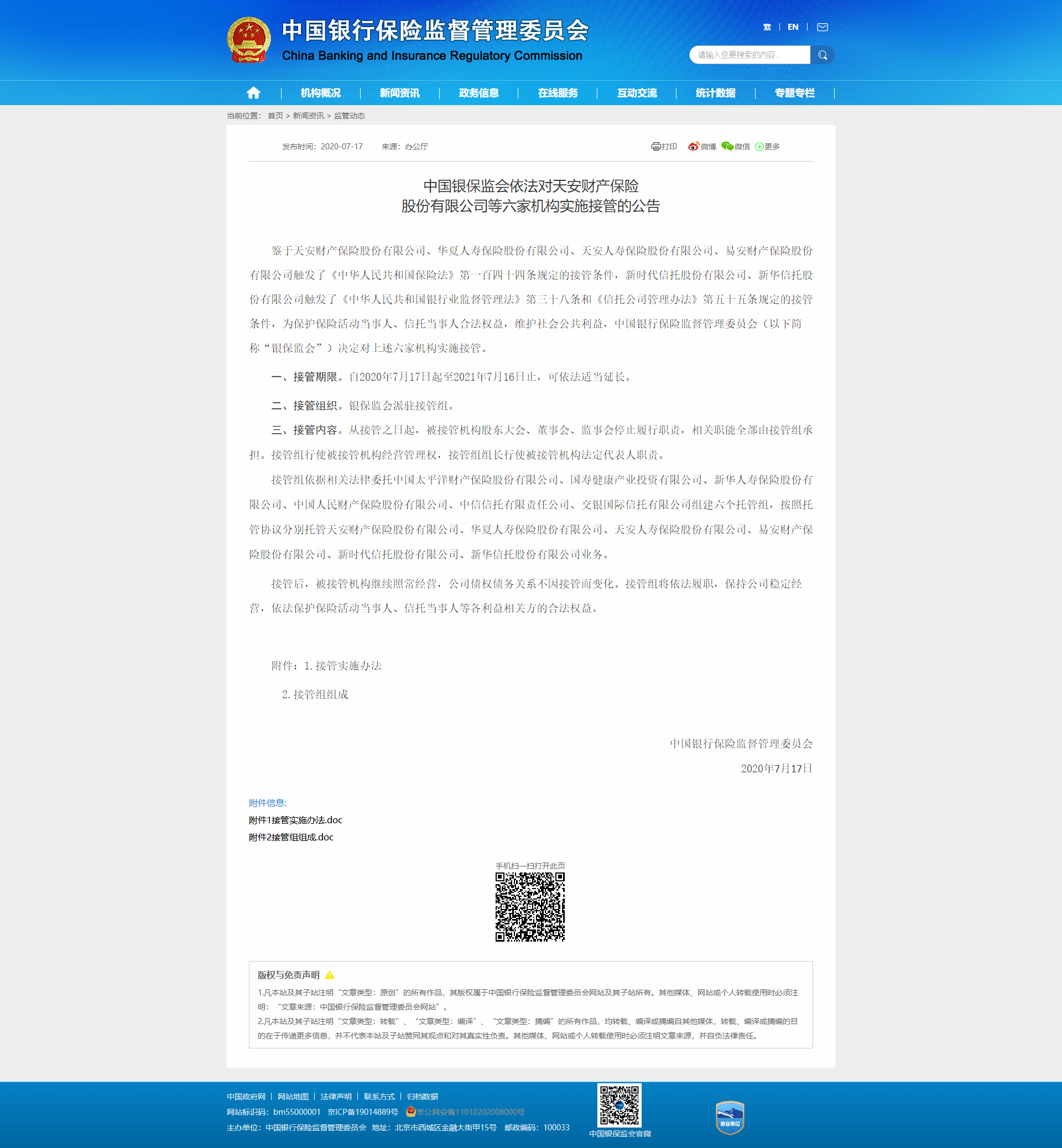The width and height of the screenshot is (1062, 1148).
Task: Open the 政务信息 menu
Action: click(x=478, y=92)
